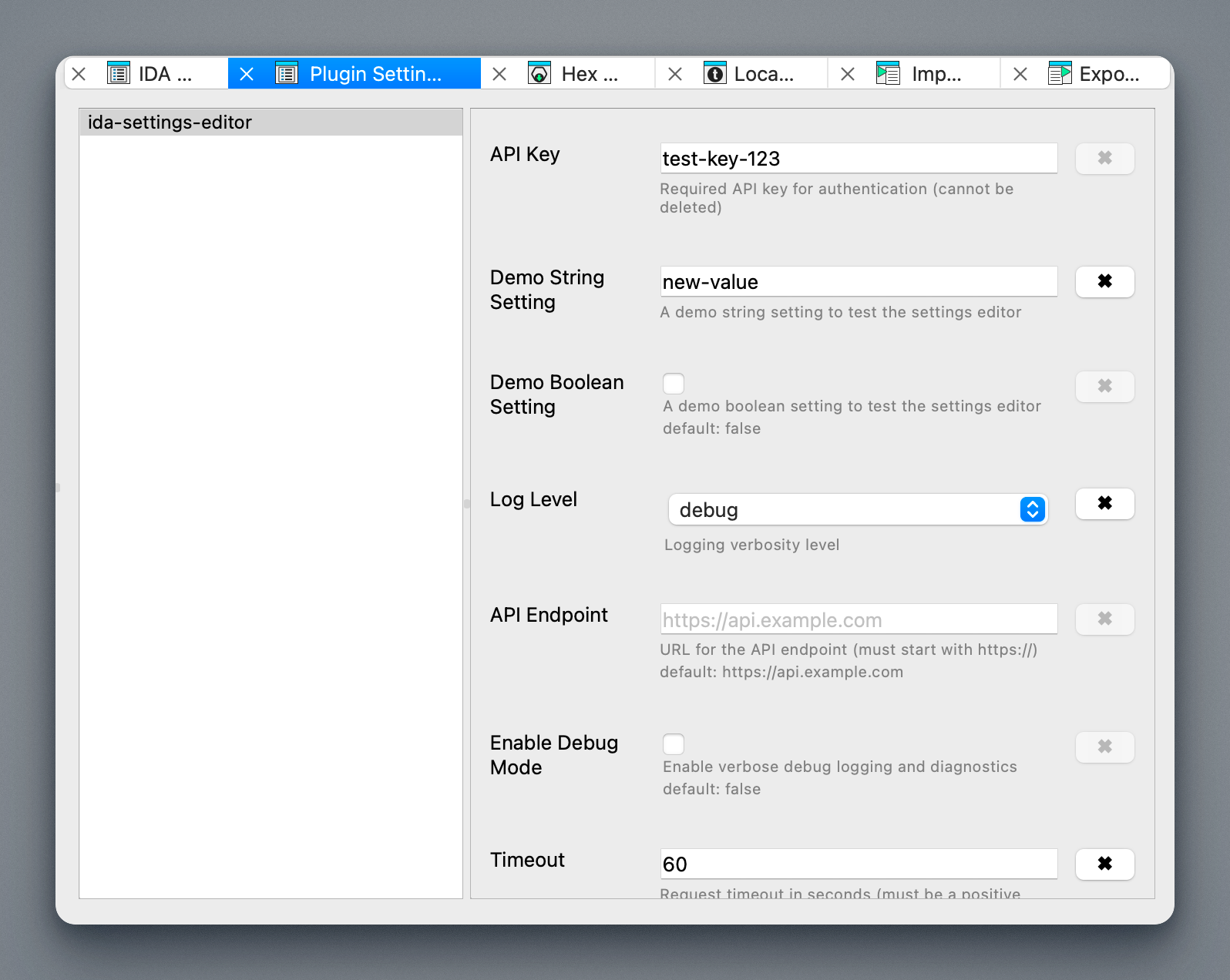Open the Log Level dropdown showing debug
Image resolution: width=1230 pixels, height=980 pixels.
pyautogui.click(x=844, y=510)
